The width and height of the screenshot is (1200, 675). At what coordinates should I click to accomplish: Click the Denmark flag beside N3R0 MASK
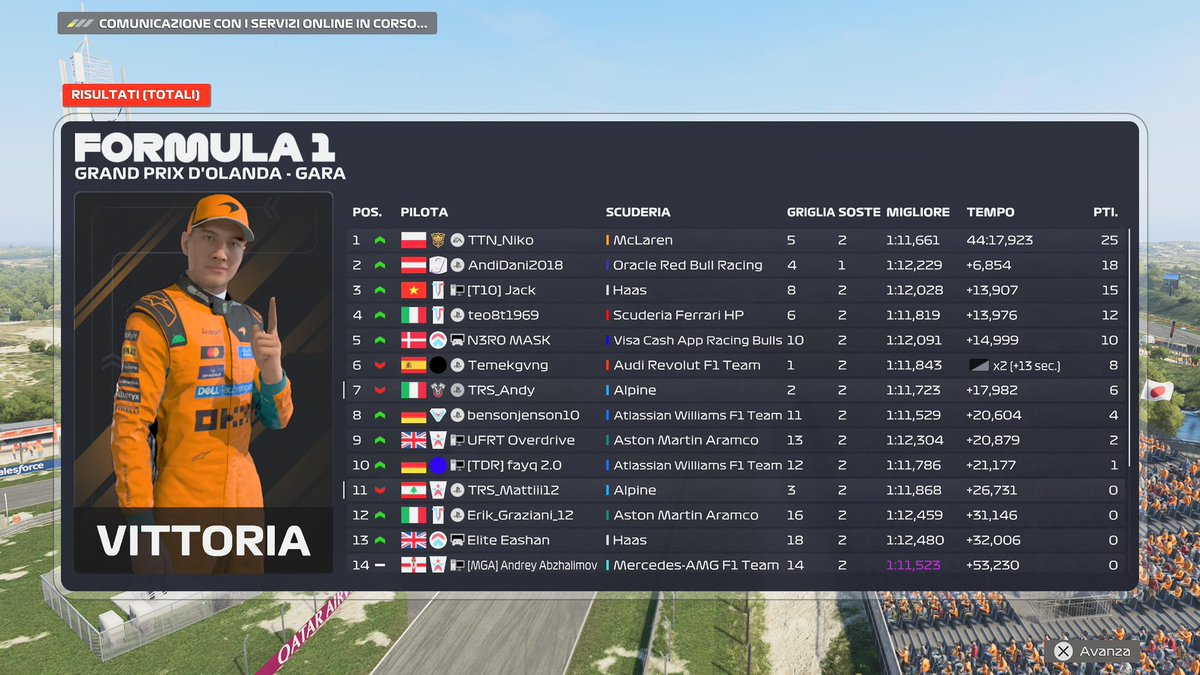[413, 340]
